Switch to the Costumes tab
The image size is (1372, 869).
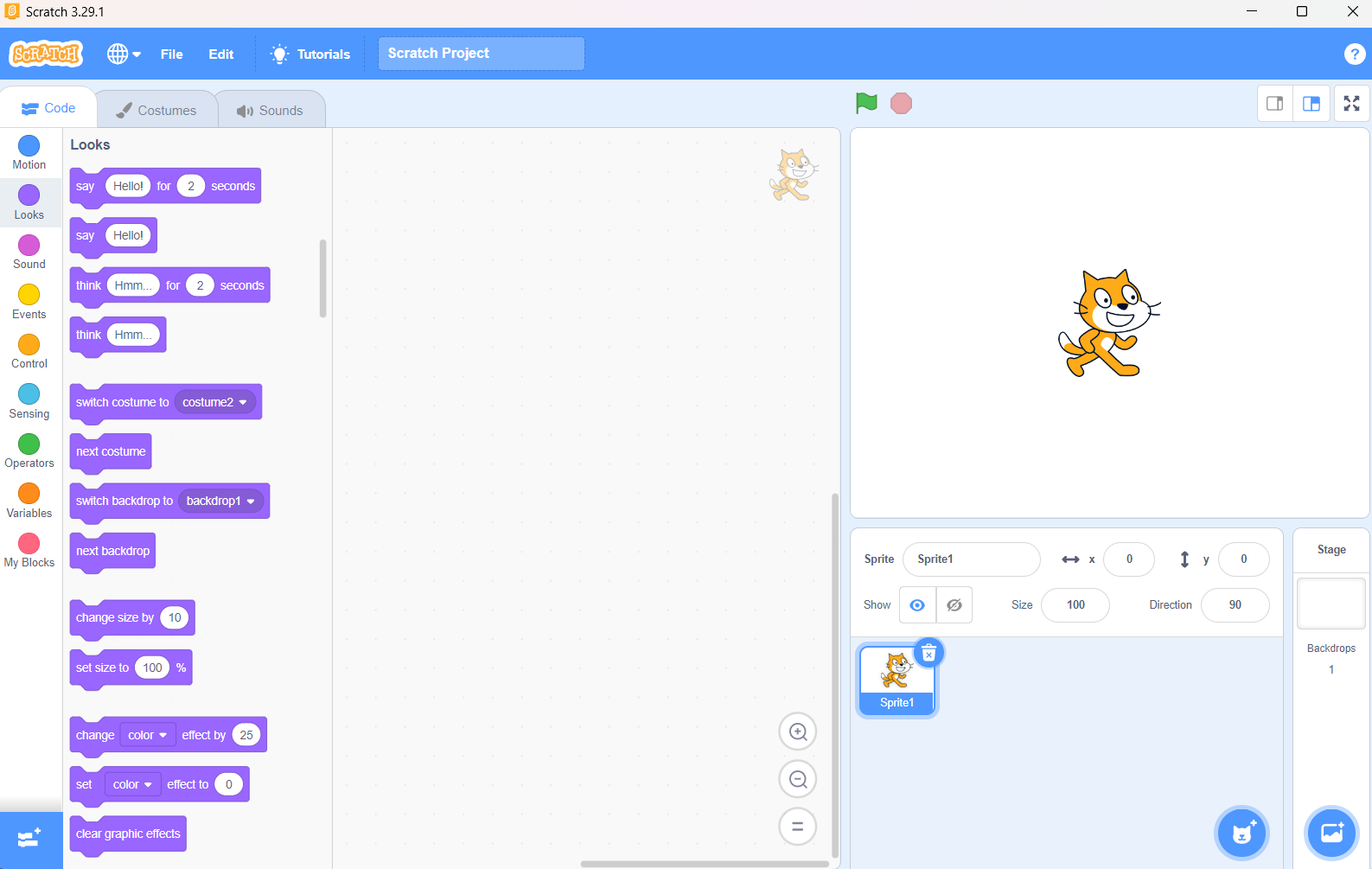(x=156, y=111)
